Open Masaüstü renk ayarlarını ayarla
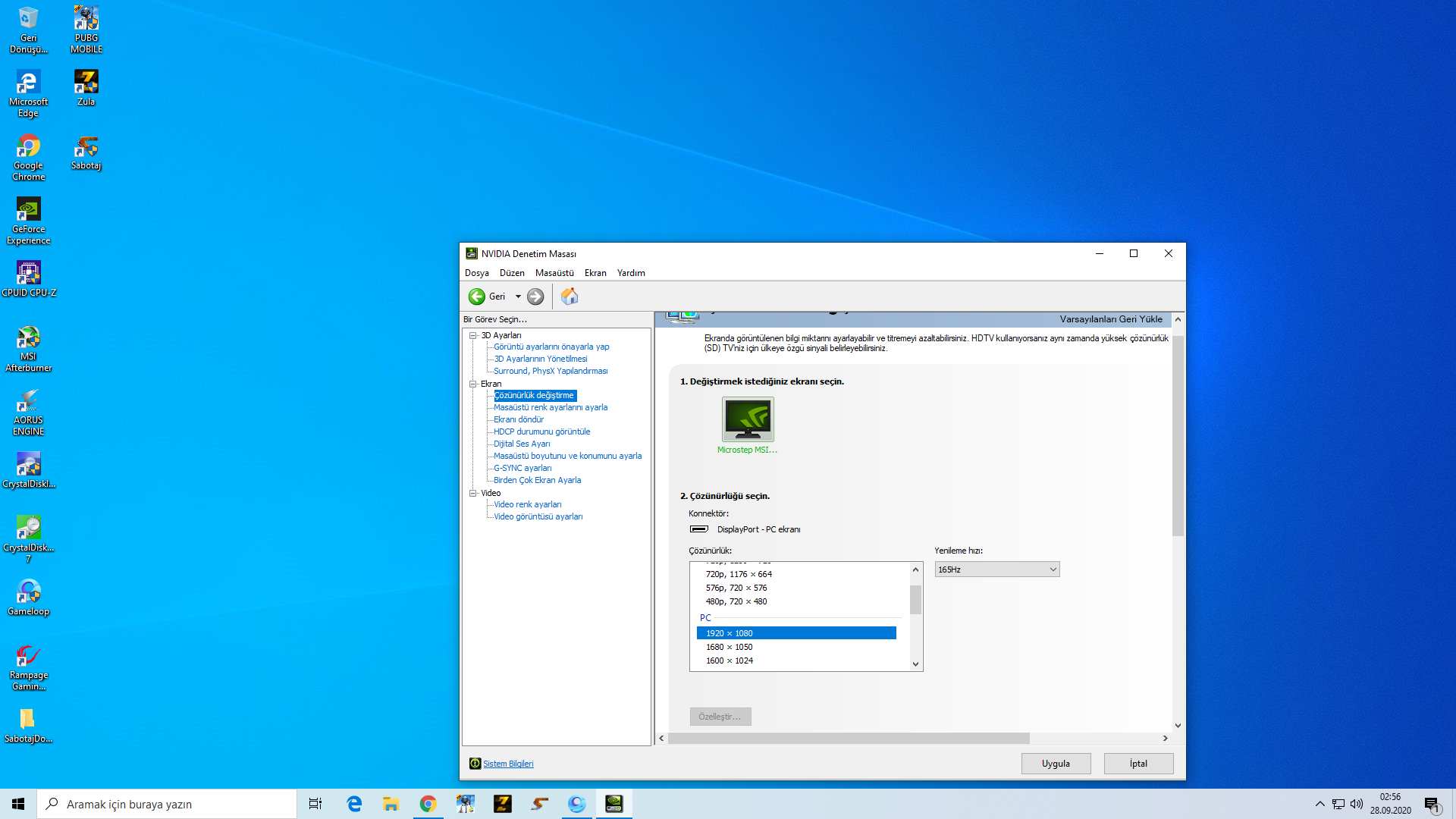Image resolution: width=1456 pixels, height=819 pixels. click(x=551, y=407)
